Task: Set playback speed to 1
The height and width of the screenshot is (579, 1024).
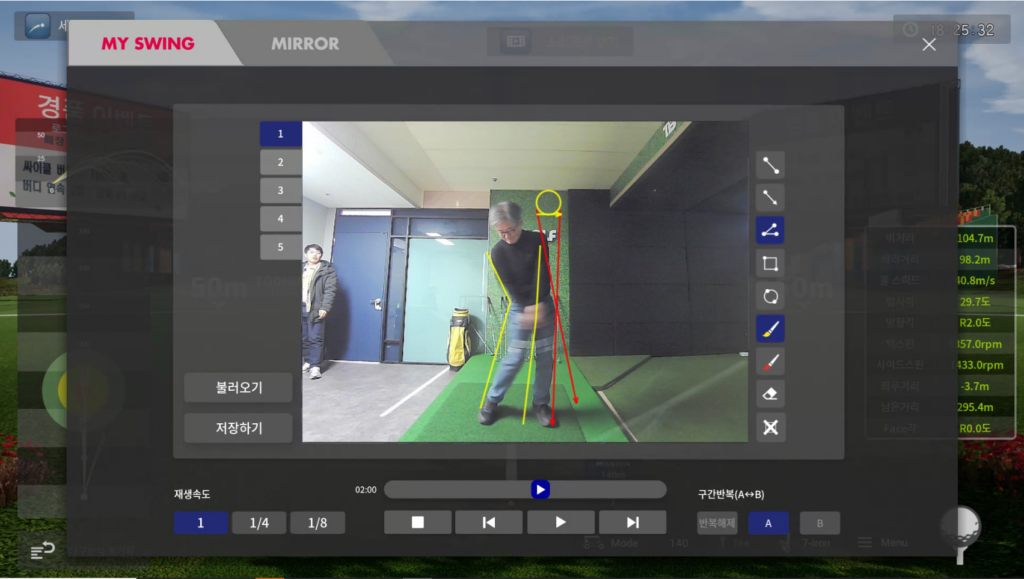Action: [x=200, y=523]
